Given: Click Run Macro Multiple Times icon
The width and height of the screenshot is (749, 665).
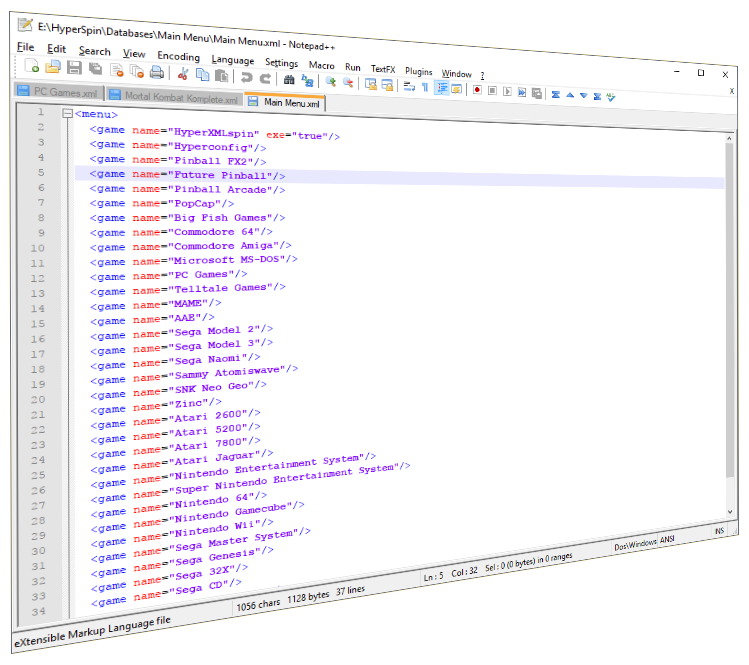Looking at the screenshot, I should (x=522, y=92).
